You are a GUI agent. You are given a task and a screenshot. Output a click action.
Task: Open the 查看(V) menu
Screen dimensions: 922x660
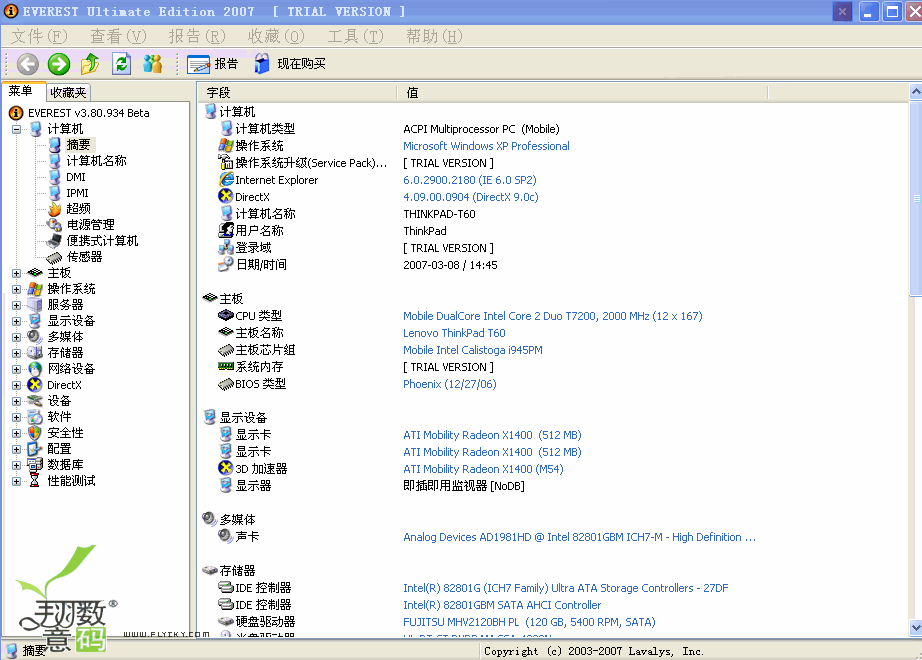coord(118,36)
